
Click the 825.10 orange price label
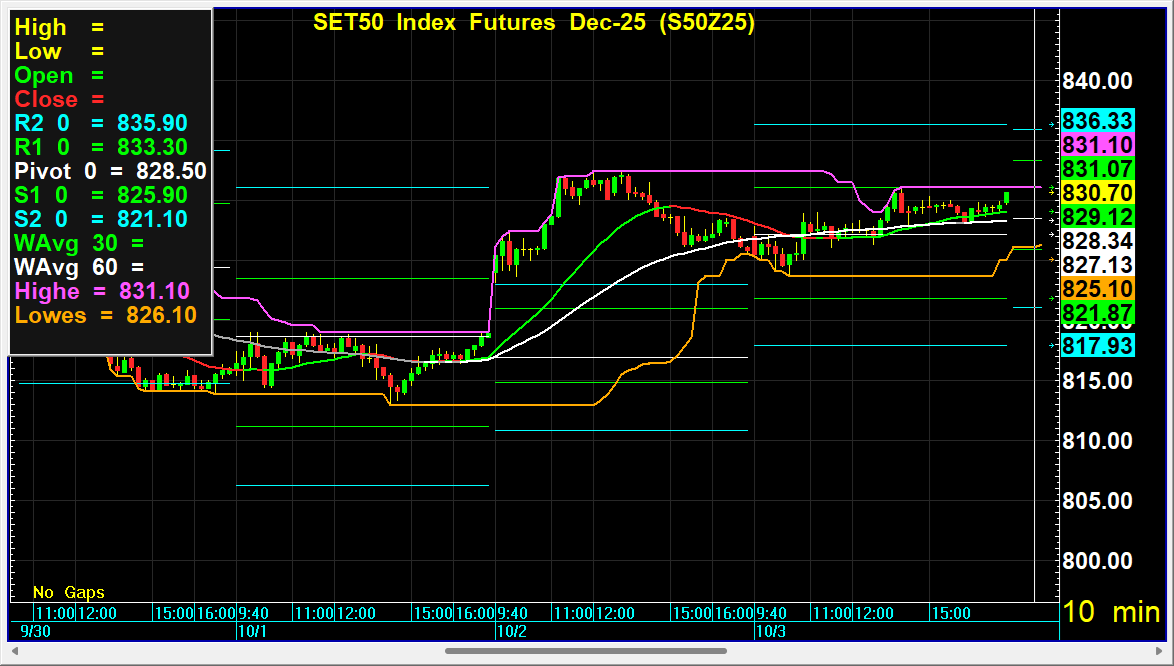point(1097,289)
